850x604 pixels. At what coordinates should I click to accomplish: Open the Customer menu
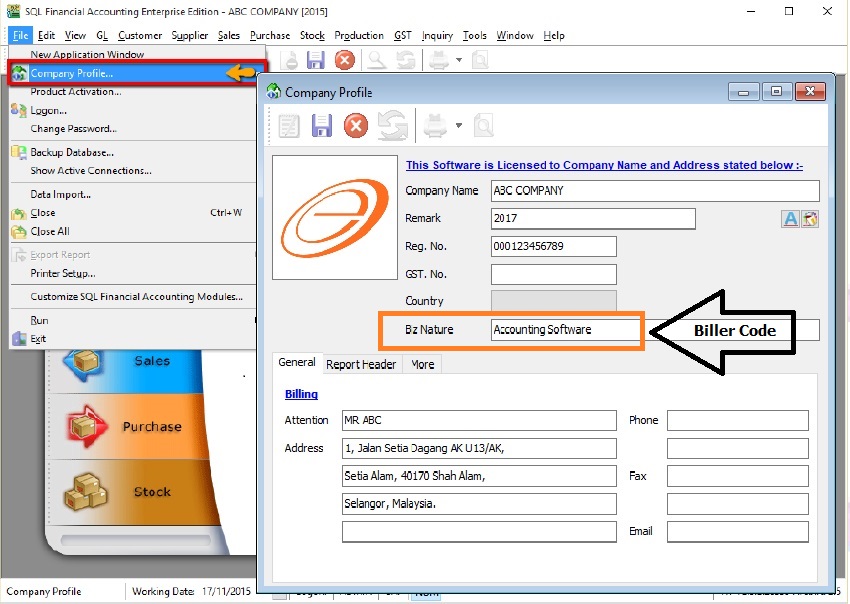pyautogui.click(x=140, y=35)
